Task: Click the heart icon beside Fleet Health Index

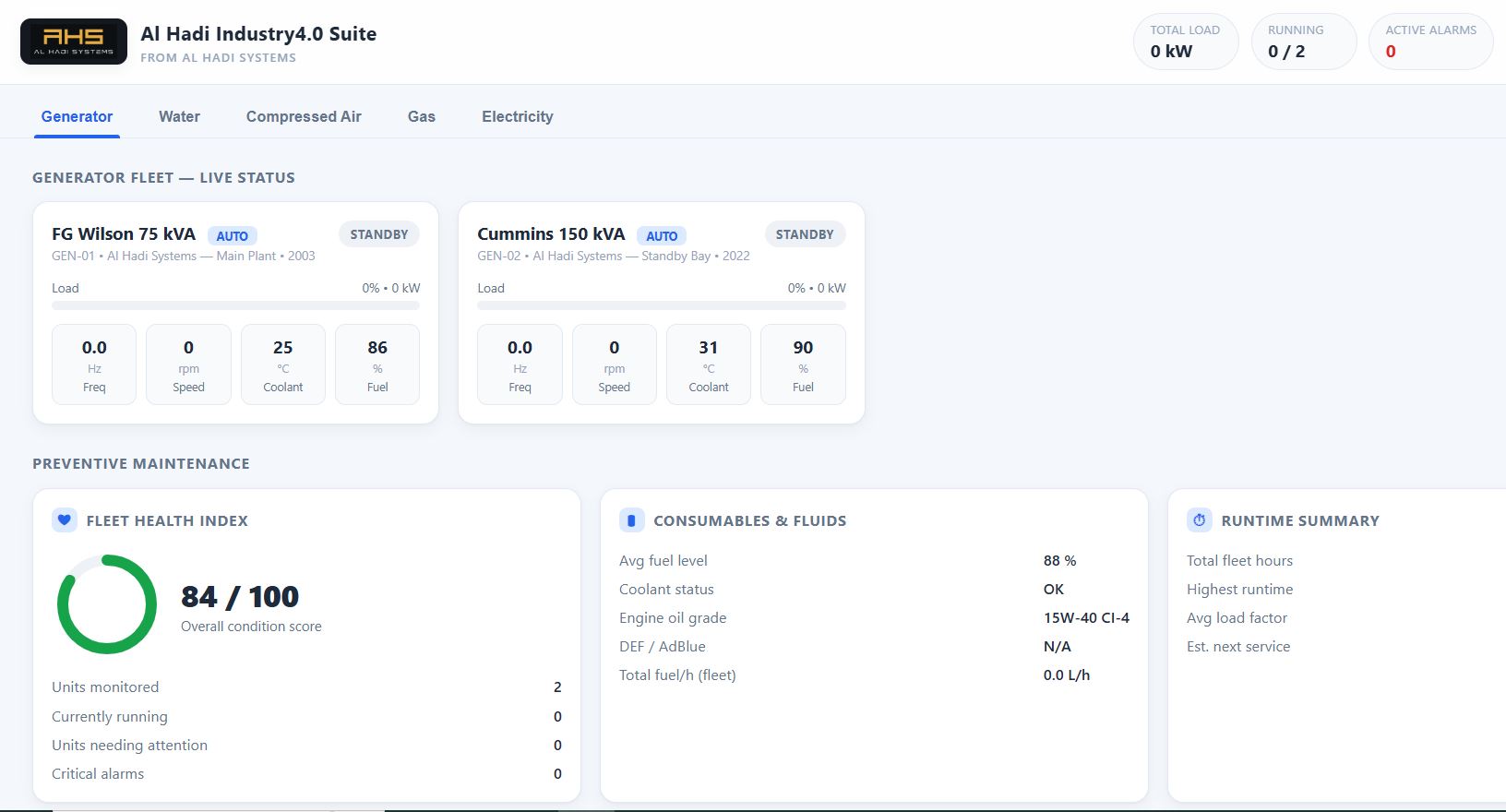Action: (x=64, y=520)
